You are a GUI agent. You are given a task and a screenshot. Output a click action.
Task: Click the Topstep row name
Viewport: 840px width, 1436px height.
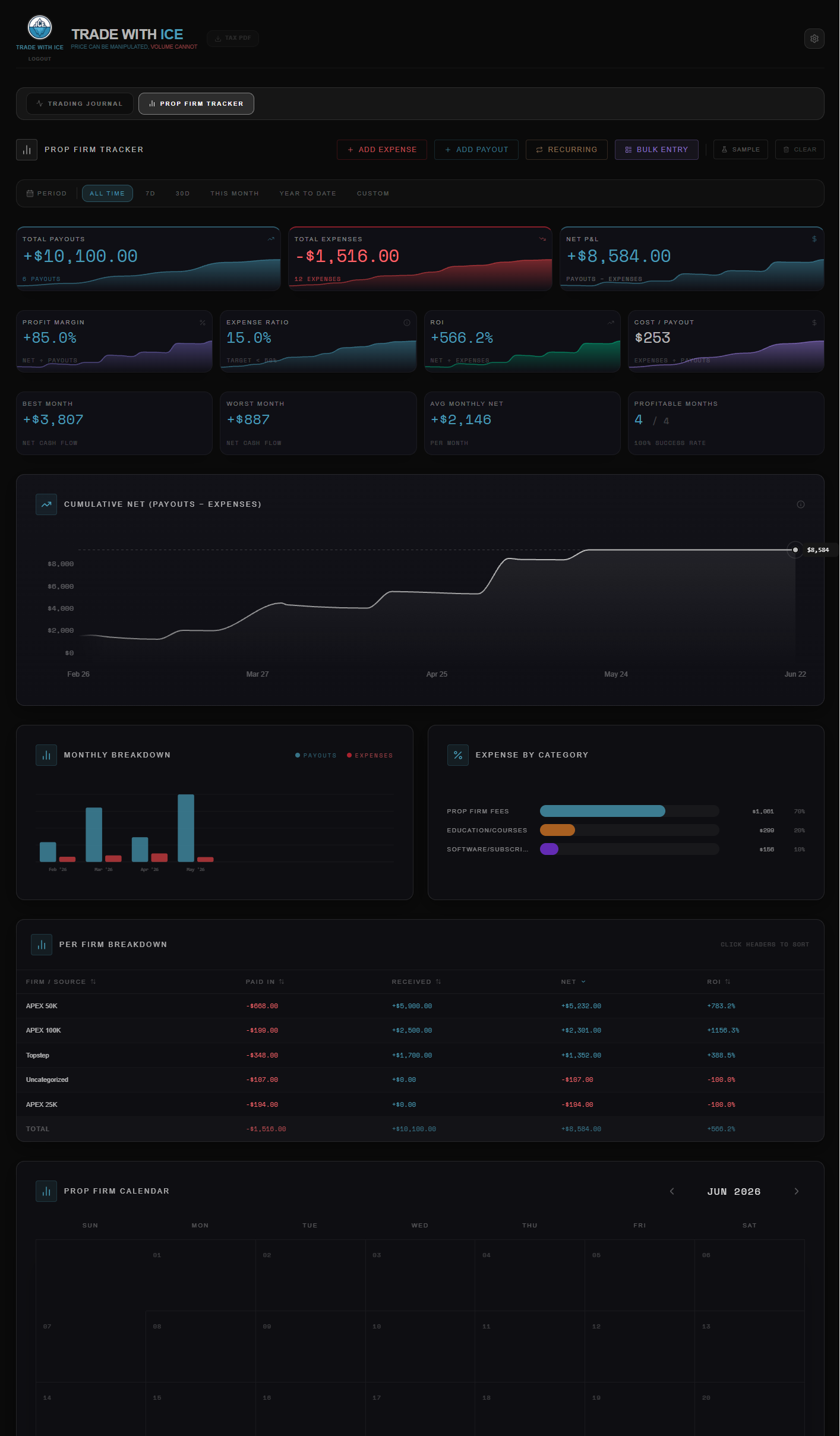point(37,1056)
